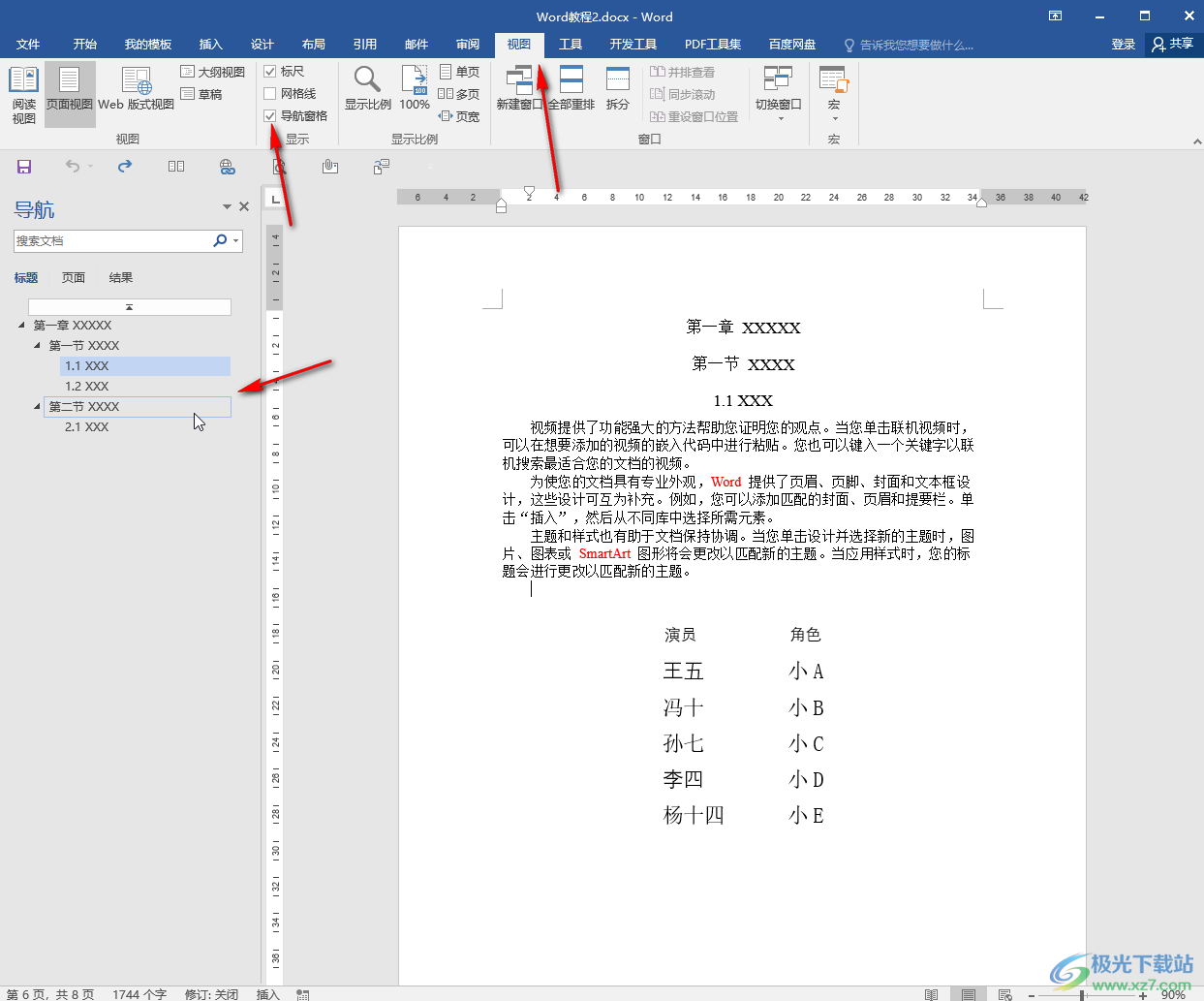
Task: Click the side-by-side pages quick toolbar icon
Action: 176,167
